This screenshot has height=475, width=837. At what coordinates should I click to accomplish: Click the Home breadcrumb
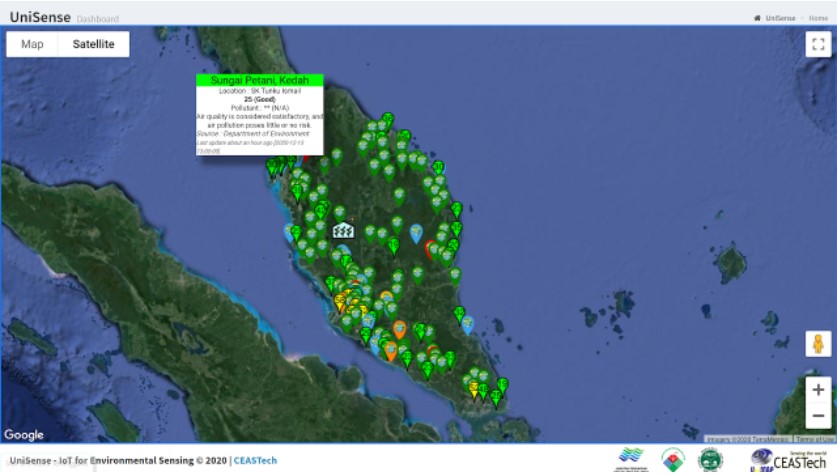(818, 18)
